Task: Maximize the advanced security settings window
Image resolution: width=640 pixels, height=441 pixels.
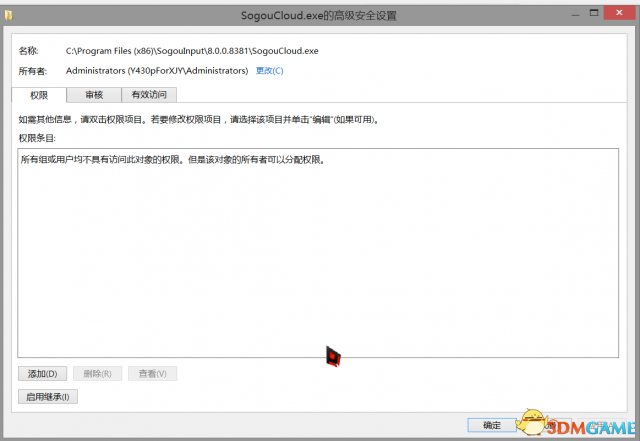Action: 594,13
